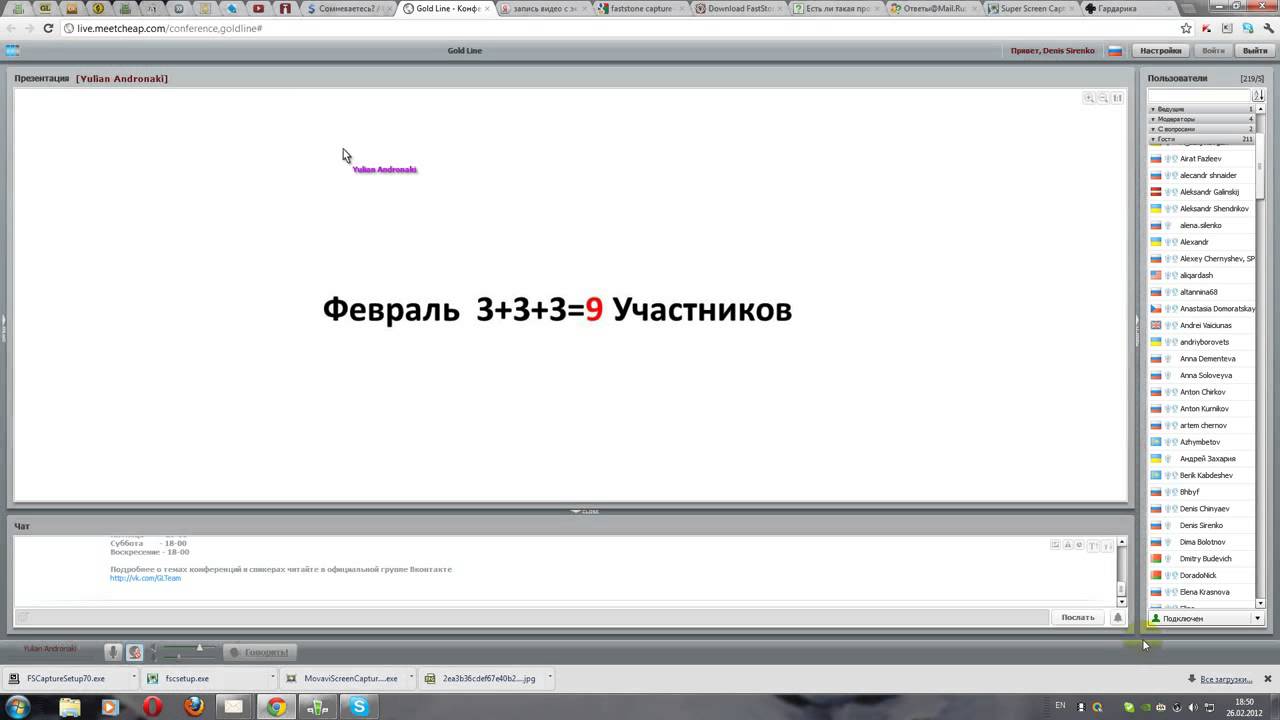
Task: Click the microphone icon in the bottom bar
Action: (113, 652)
